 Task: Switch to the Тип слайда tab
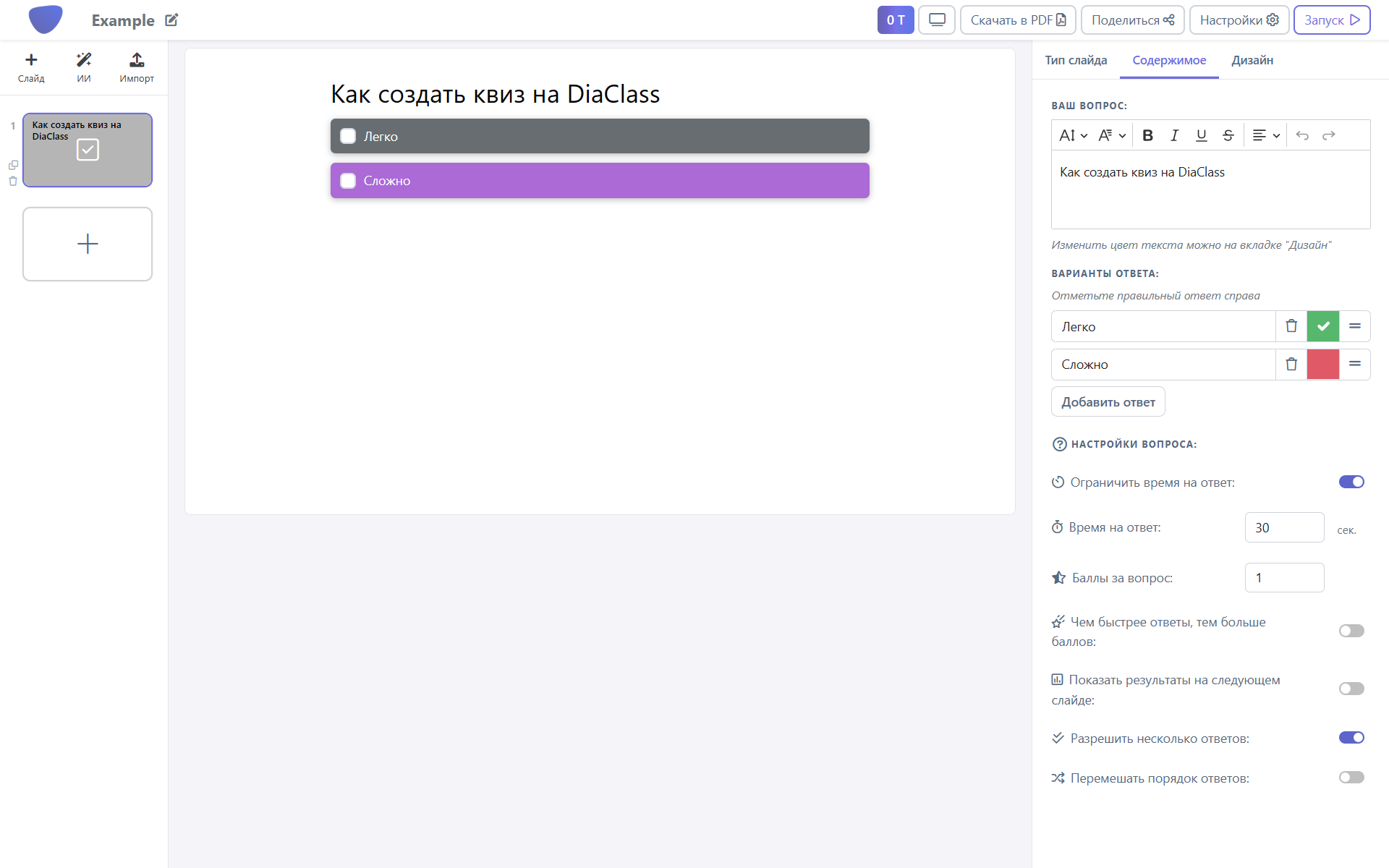[1076, 60]
